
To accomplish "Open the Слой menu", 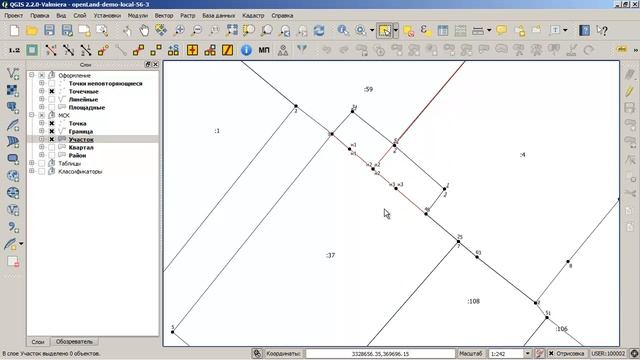I will click(x=80, y=16).
